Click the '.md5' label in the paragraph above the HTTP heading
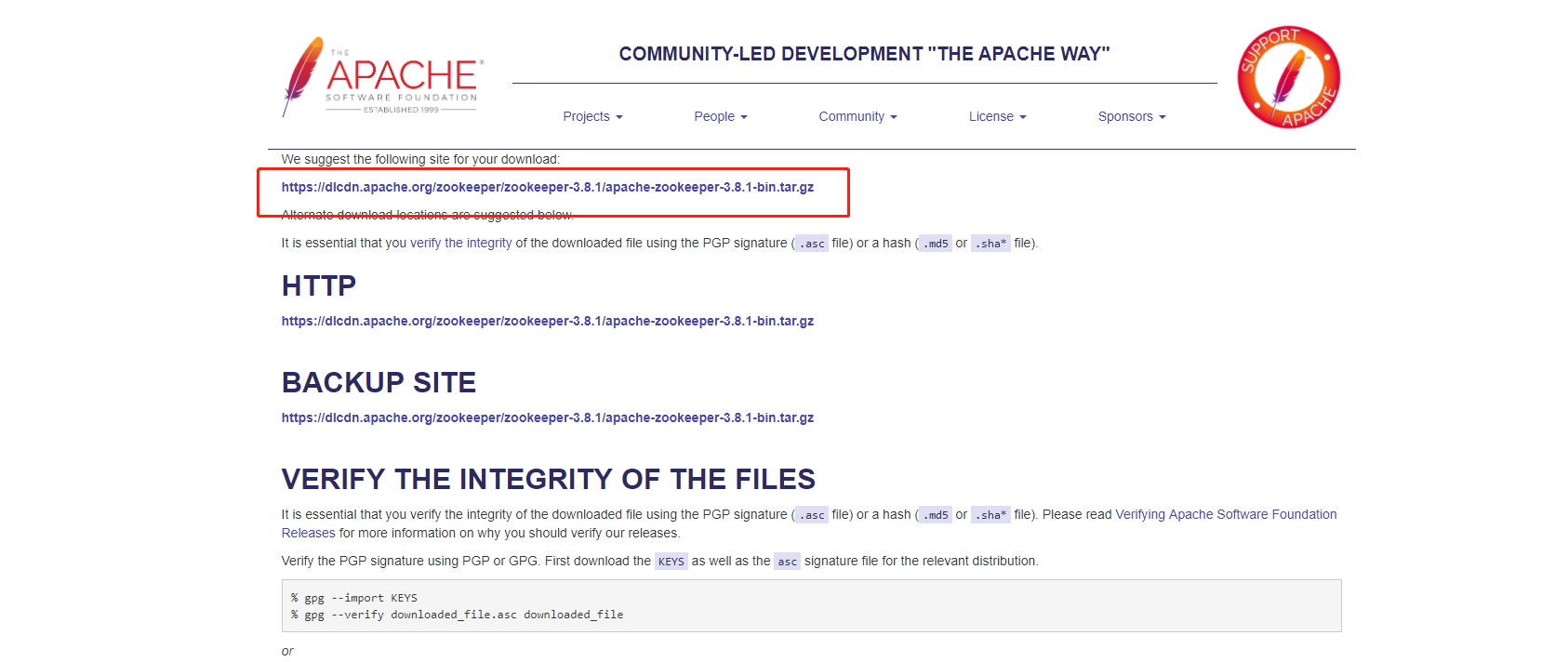The width and height of the screenshot is (1568, 662). pyautogui.click(x=936, y=244)
